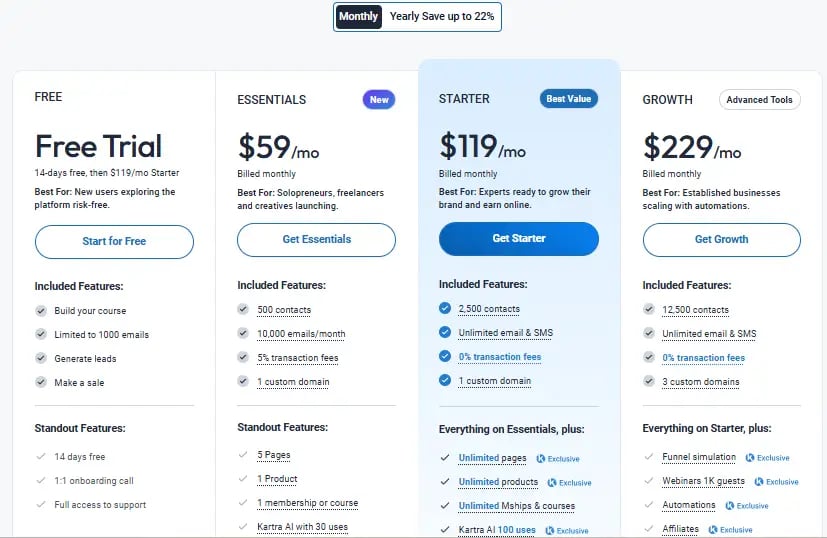The width and height of the screenshot is (827, 538).
Task: Click the check icon beside Generate leads
Action: click(x=41, y=359)
